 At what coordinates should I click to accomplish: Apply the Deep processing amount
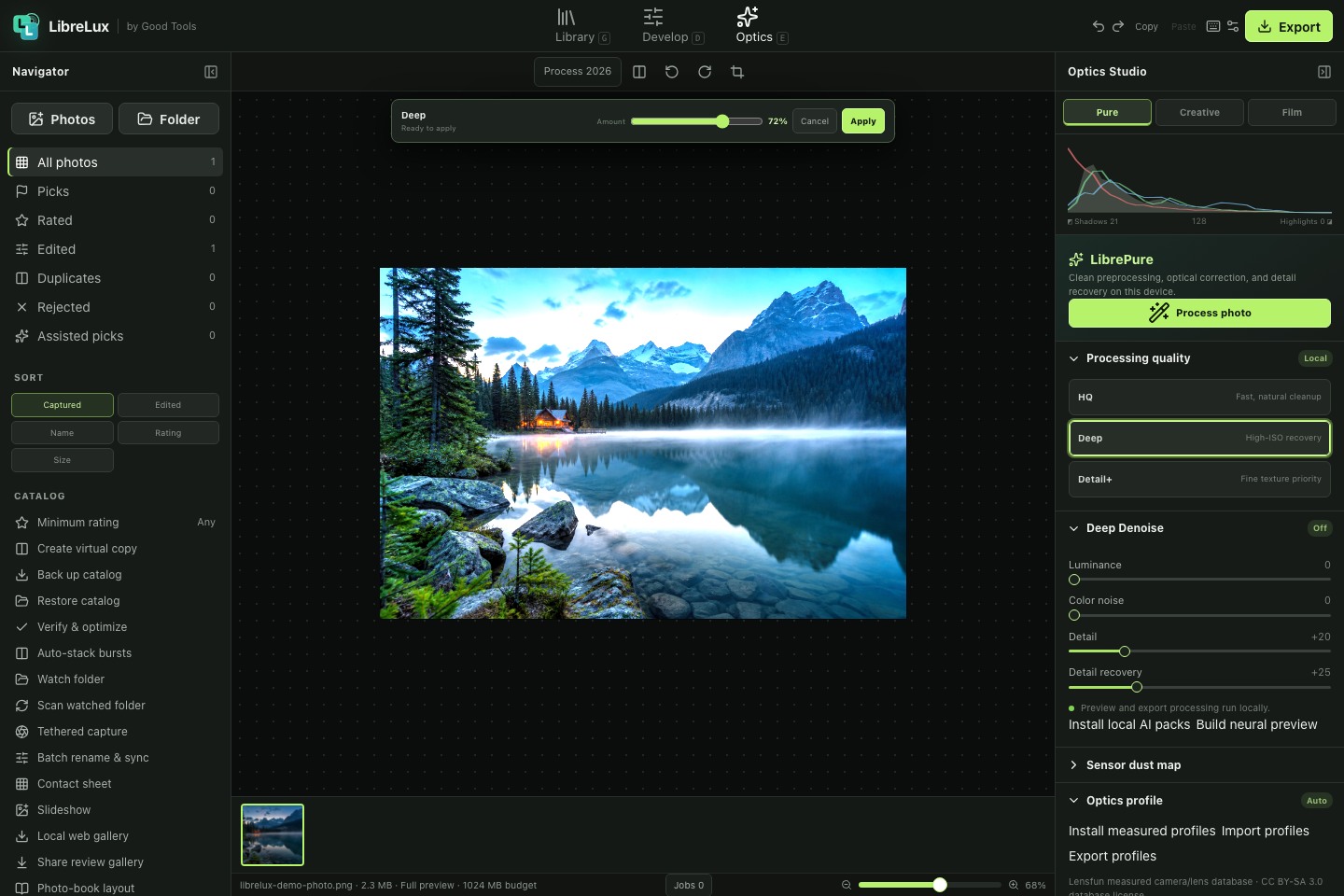863,121
